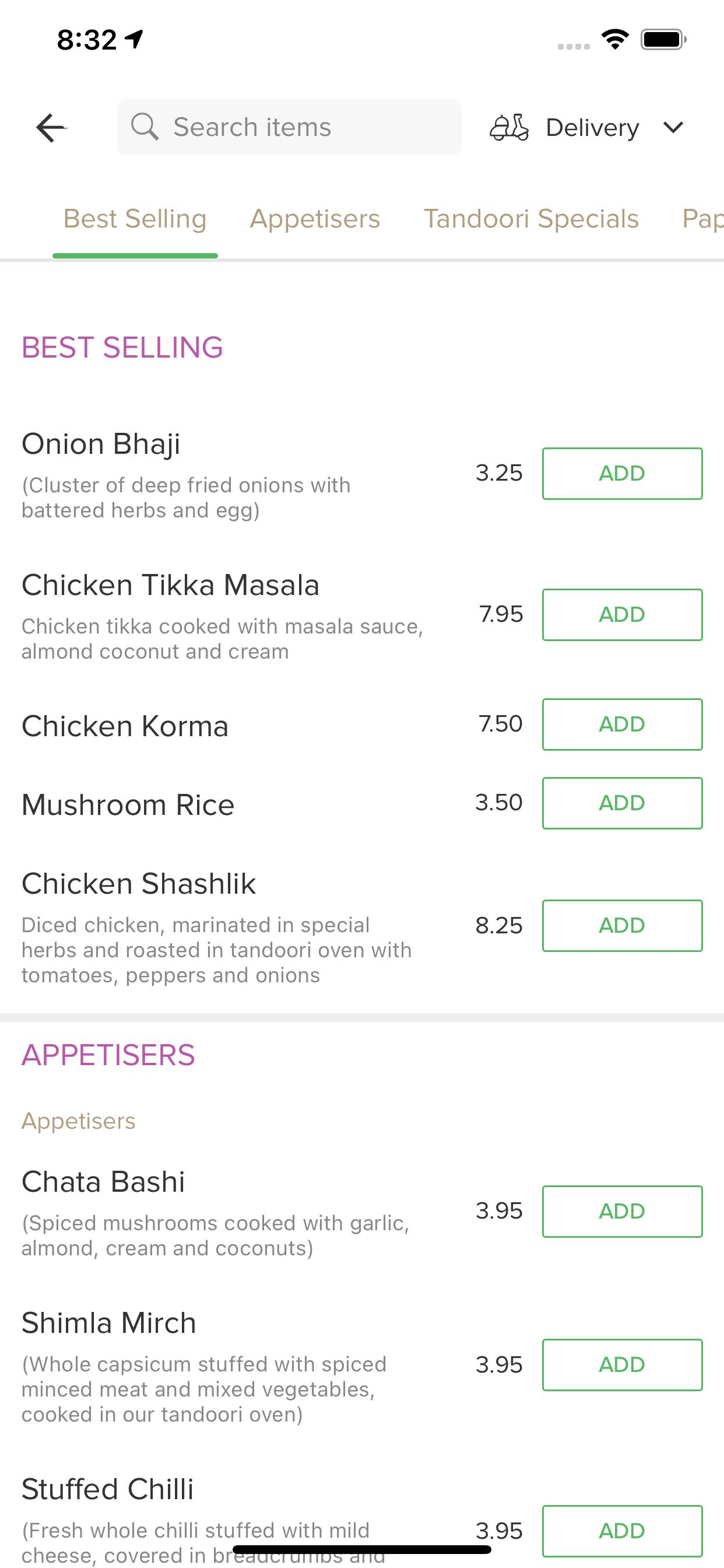The width and height of the screenshot is (724, 1568).
Task: Switch to the Tandoori Specials tab
Action: click(531, 219)
